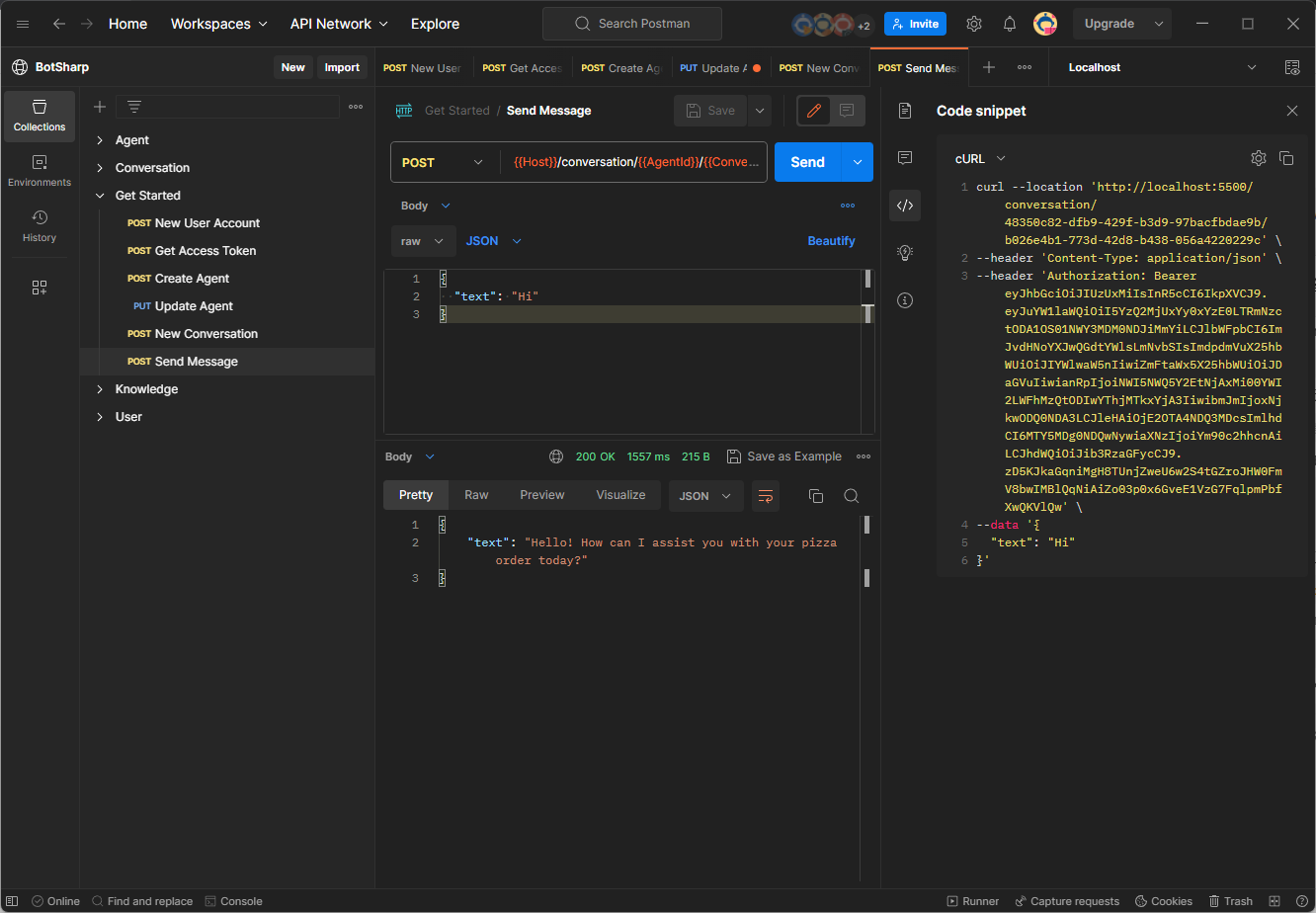This screenshot has height=913, width=1316.
Task: Open the notifications bell
Action: (x=1010, y=24)
